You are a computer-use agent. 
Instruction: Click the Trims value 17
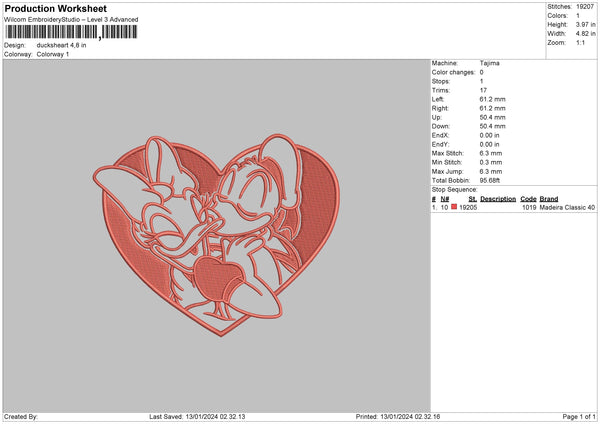[483, 91]
